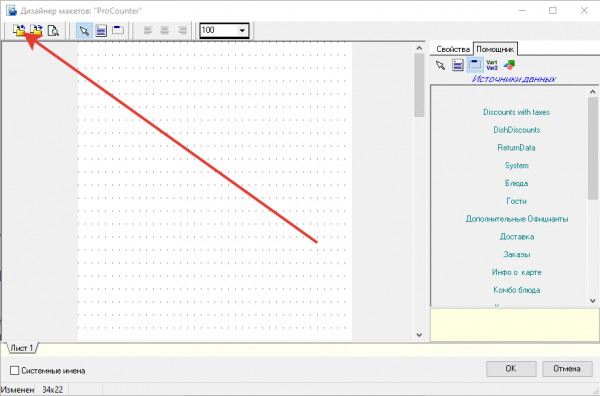Open print preview with magnifier icon
Screen dimensions: 600x396
point(53,30)
